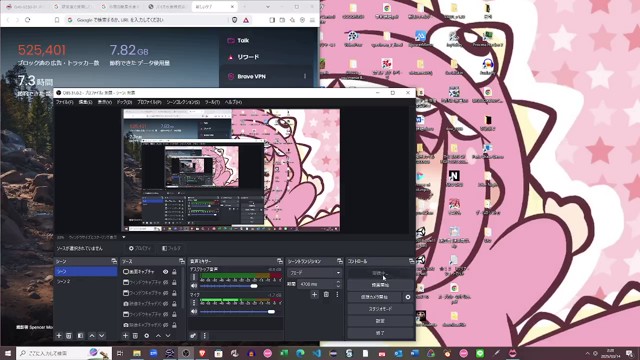Viewport: 640px width, 360px height.
Task: Add a new scene with plus icon
Action: (x=59, y=336)
